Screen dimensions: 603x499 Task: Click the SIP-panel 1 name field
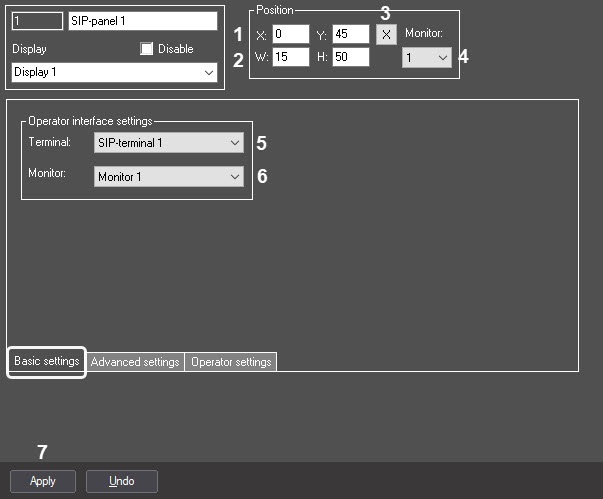click(142, 20)
